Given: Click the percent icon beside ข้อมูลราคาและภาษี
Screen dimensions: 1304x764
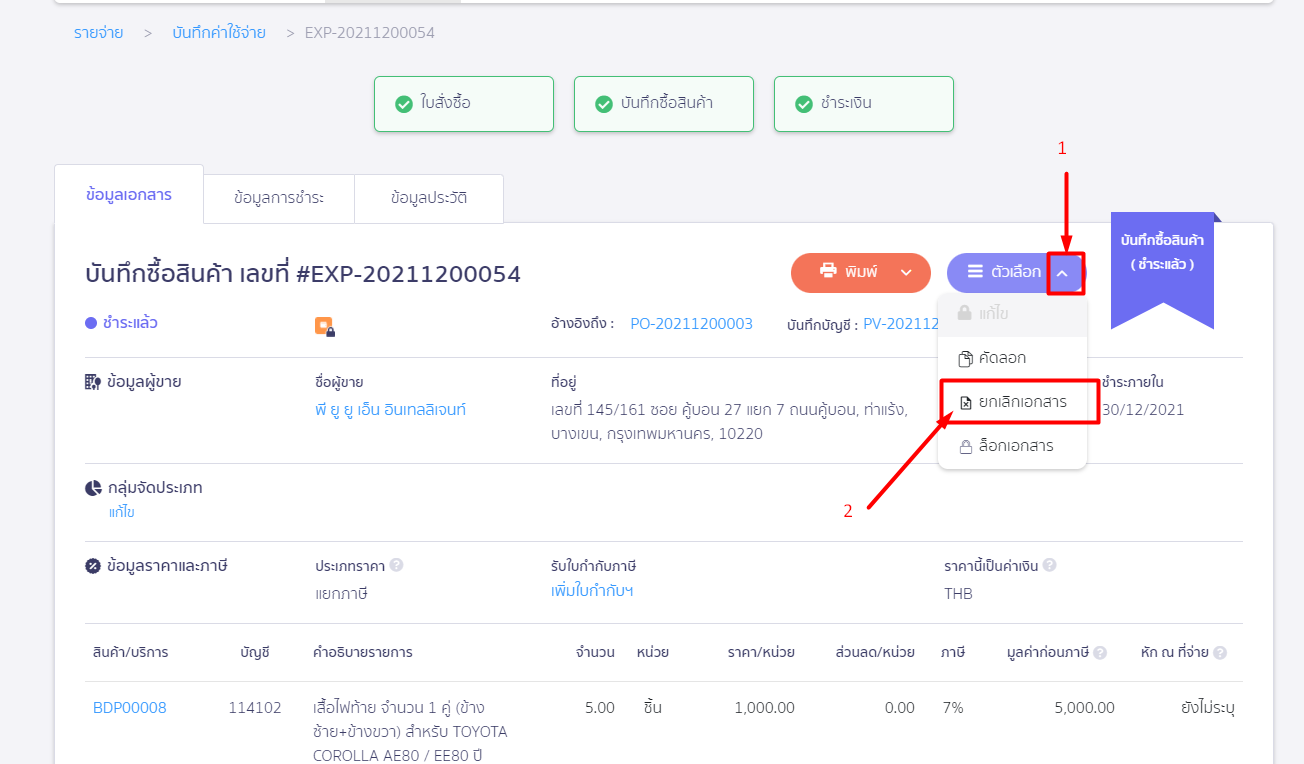Looking at the screenshot, I should 93,566.
